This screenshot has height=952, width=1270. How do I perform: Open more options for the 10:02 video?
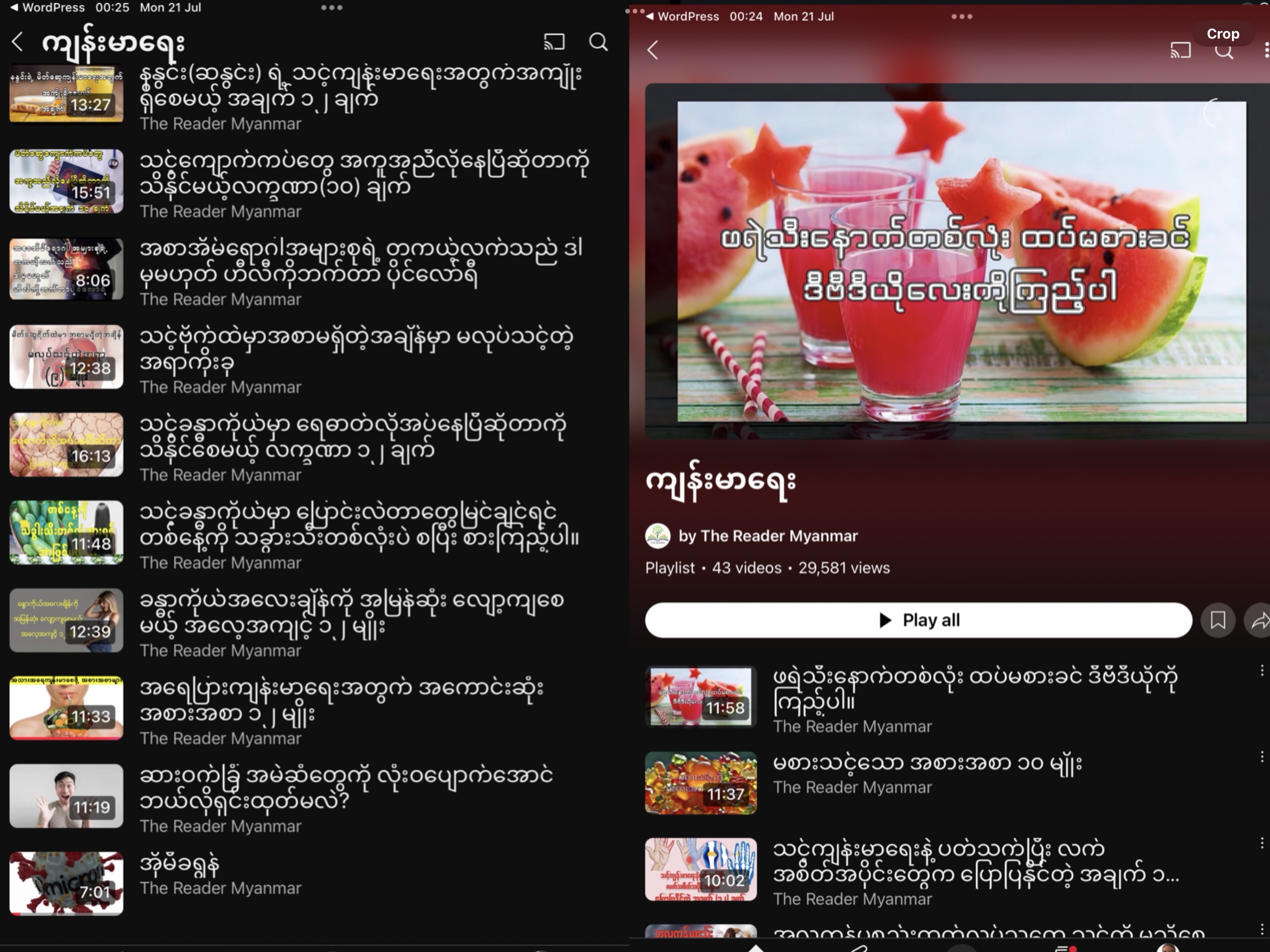pos(1261,843)
